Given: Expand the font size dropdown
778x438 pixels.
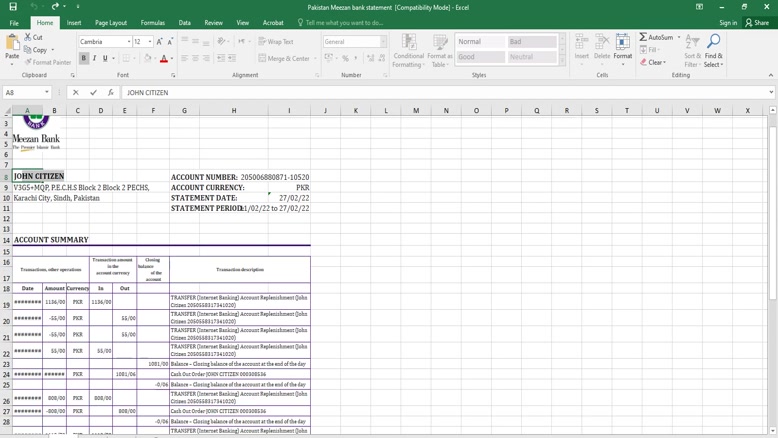Looking at the screenshot, I should tap(150, 42).
